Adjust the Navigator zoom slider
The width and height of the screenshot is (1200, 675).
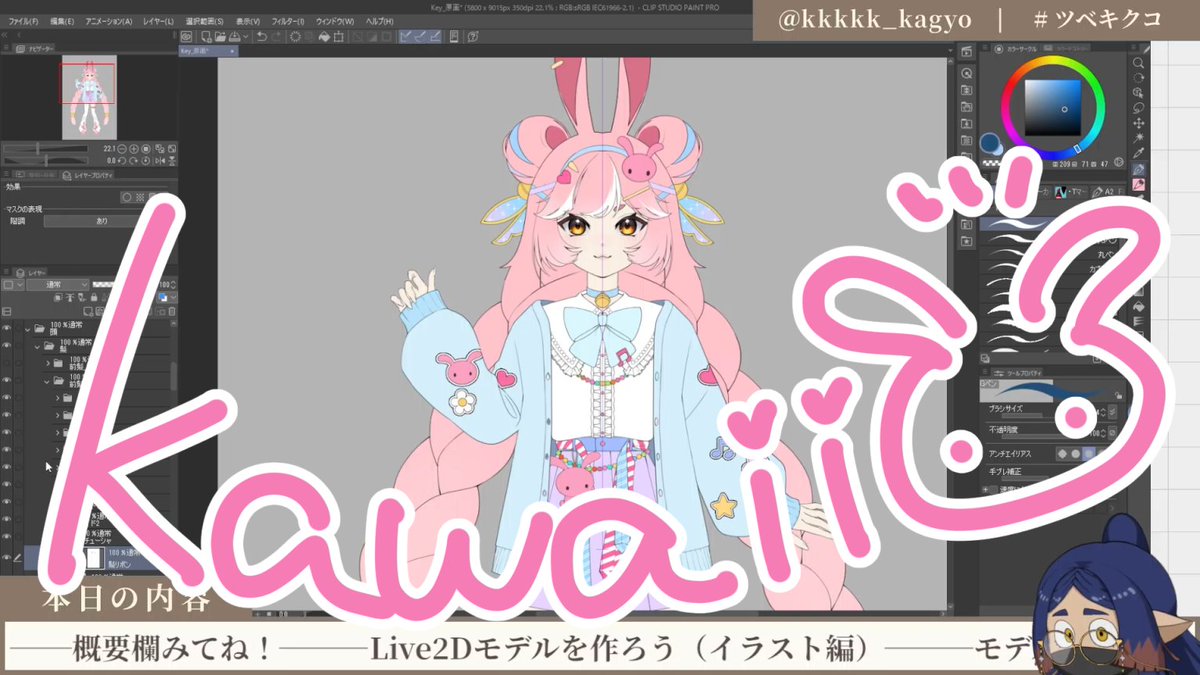[46, 149]
